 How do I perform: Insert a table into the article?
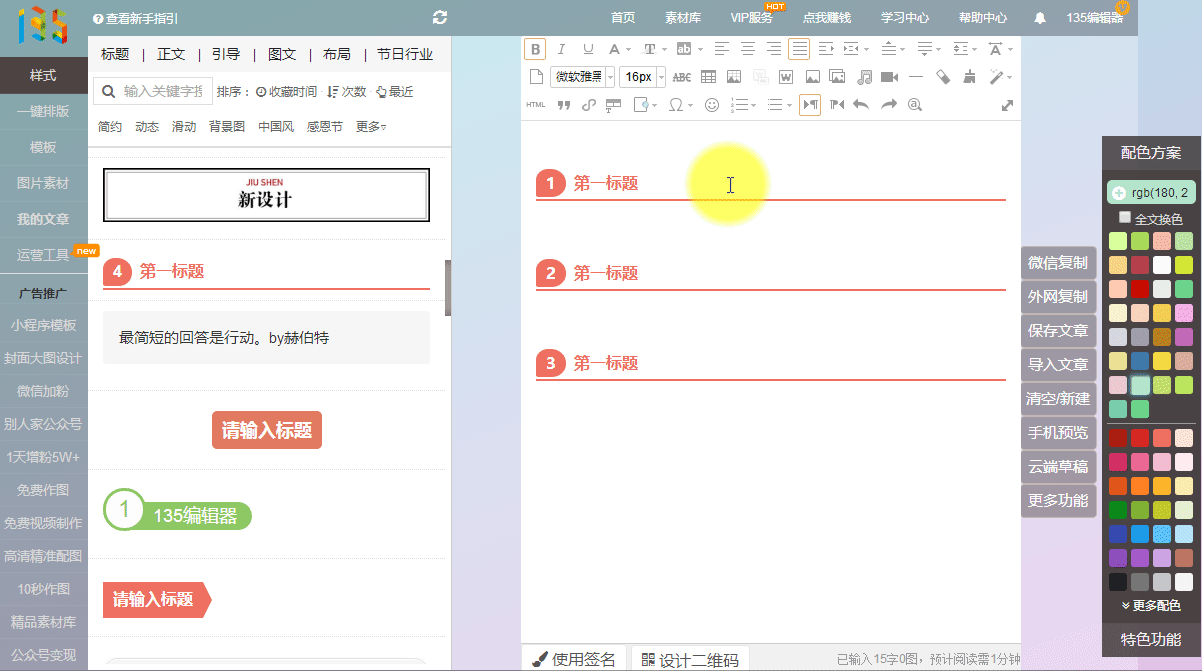(708, 77)
